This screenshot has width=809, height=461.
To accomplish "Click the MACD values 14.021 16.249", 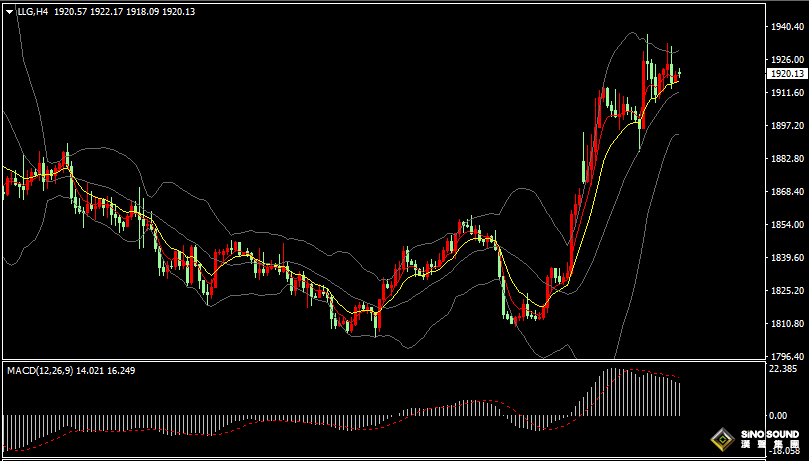I will [106, 370].
